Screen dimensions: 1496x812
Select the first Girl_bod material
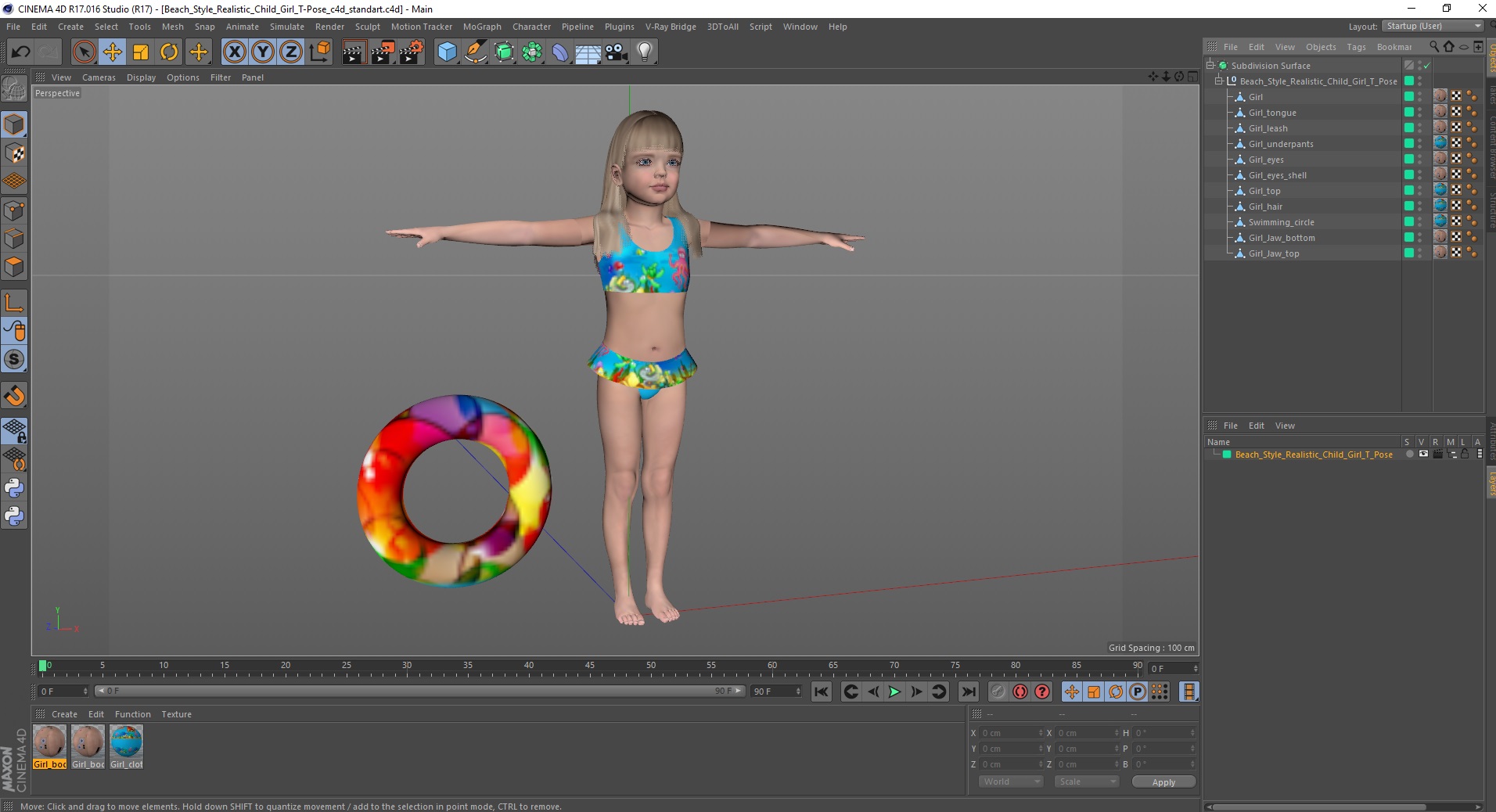(x=49, y=747)
